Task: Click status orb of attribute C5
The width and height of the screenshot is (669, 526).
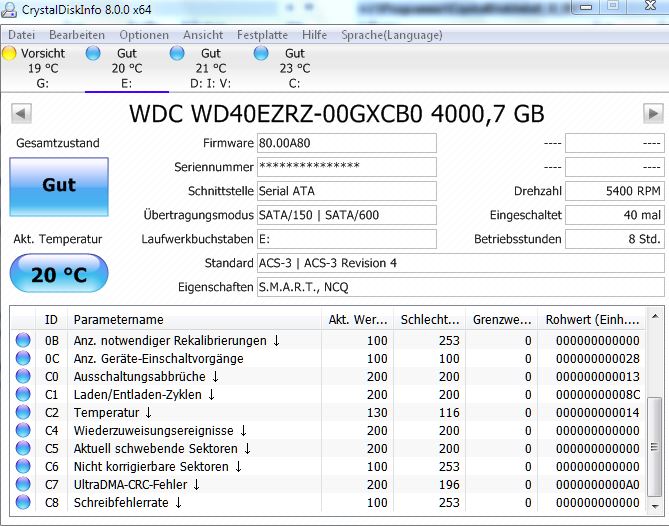Action: [x=23, y=448]
